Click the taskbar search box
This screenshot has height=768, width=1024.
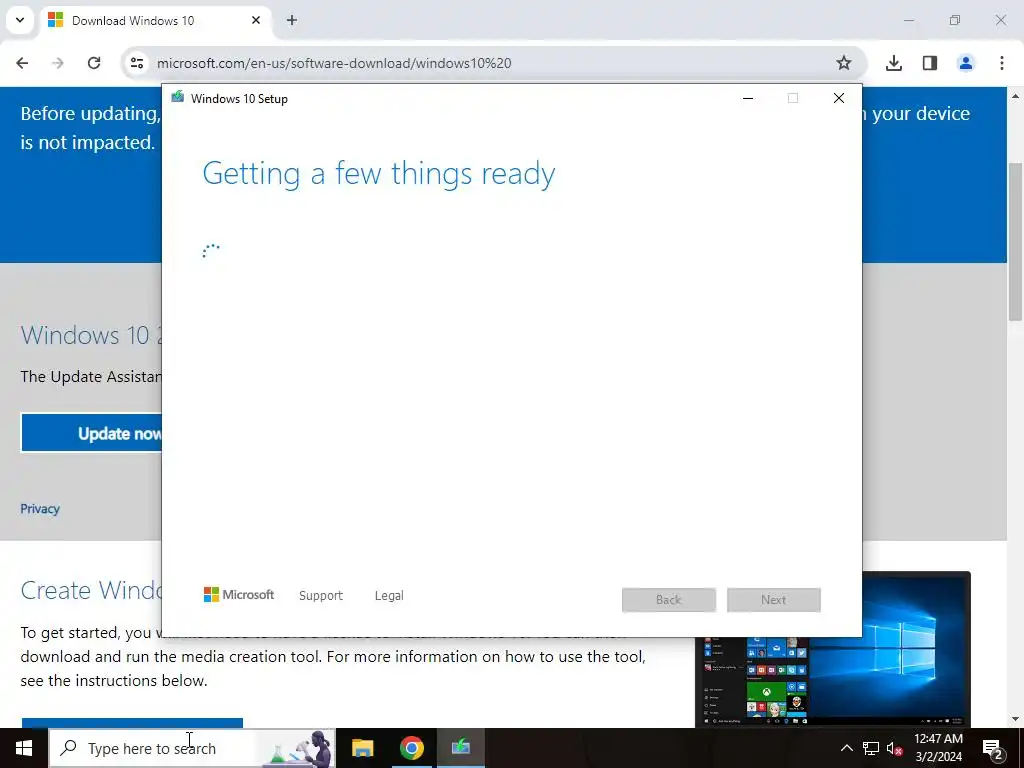click(192, 748)
